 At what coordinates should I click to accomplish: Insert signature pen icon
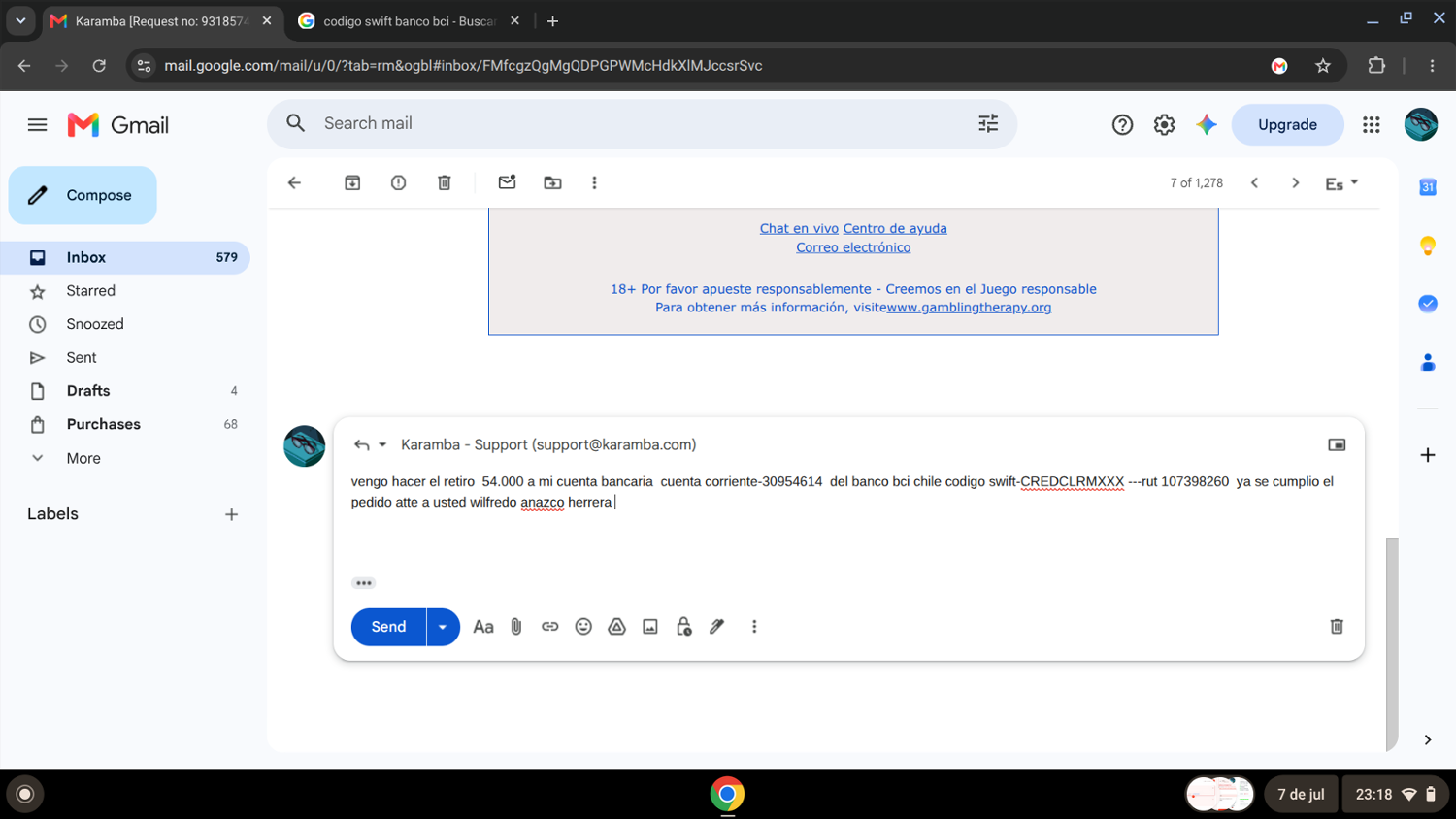[717, 627]
